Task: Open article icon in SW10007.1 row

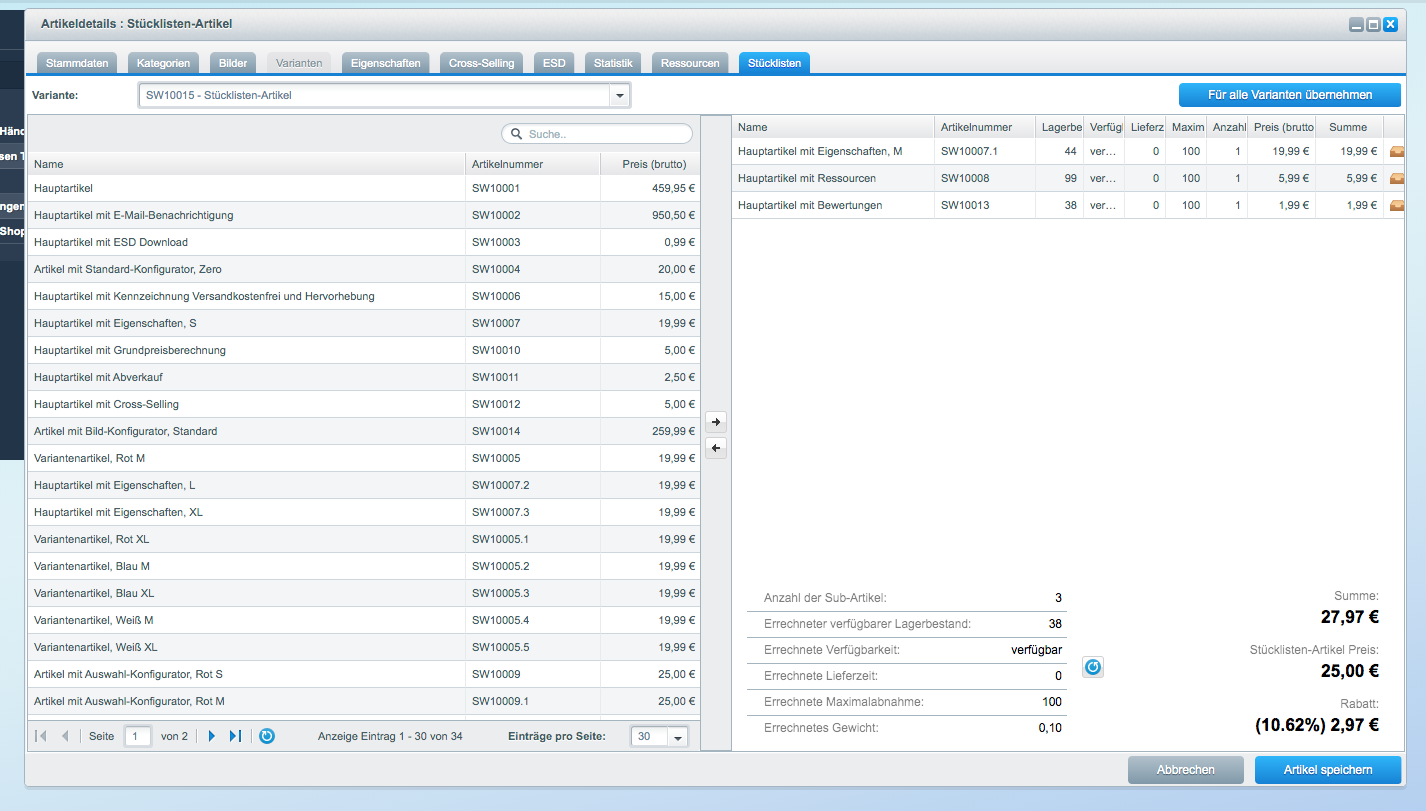Action: (x=1397, y=151)
